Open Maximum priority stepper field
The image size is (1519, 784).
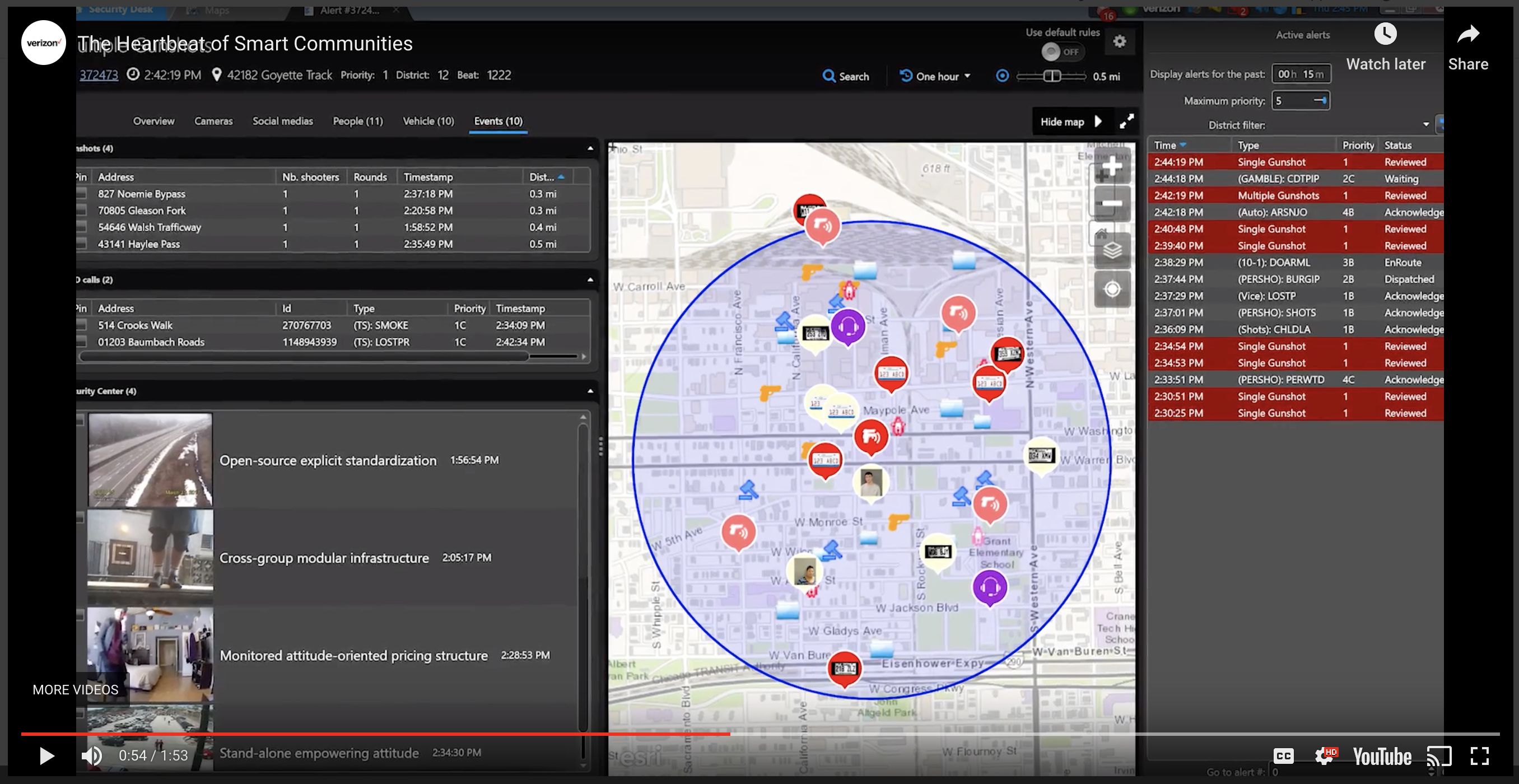(x=1300, y=101)
